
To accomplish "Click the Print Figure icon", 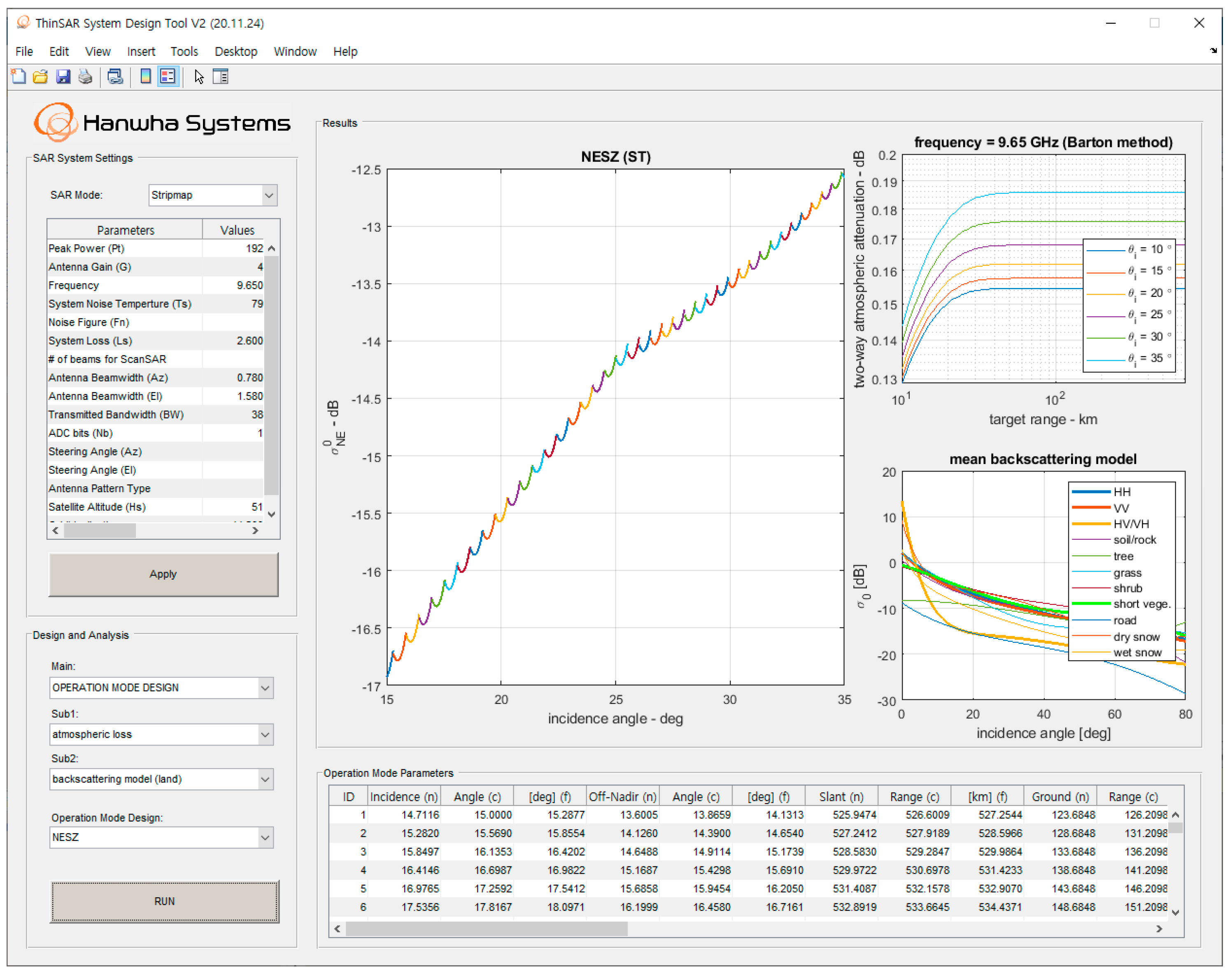I will pos(85,77).
